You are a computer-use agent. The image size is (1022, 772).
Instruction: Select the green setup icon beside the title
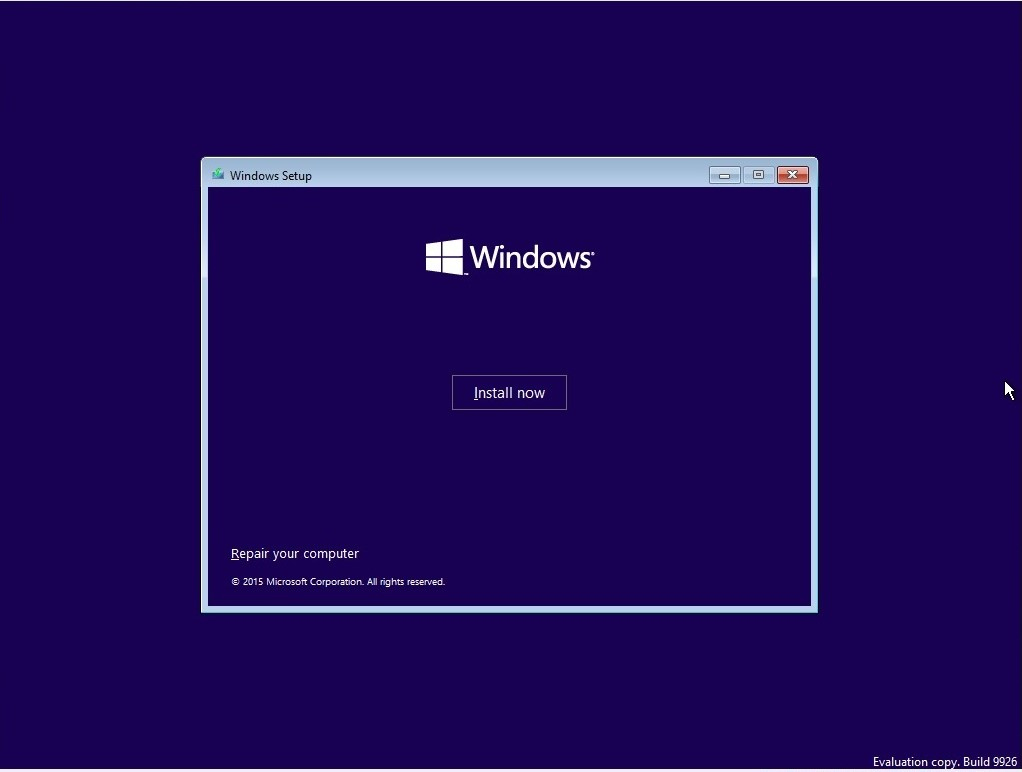(217, 174)
